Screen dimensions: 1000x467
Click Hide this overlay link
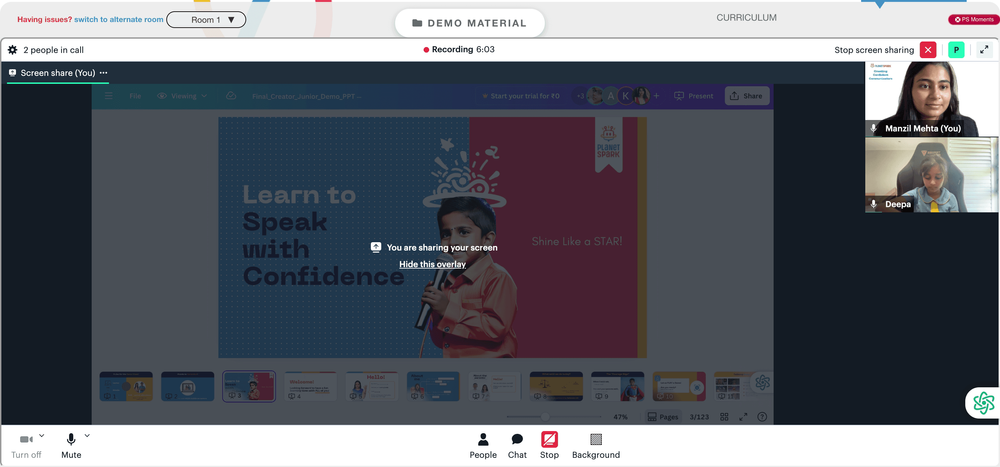coord(432,264)
